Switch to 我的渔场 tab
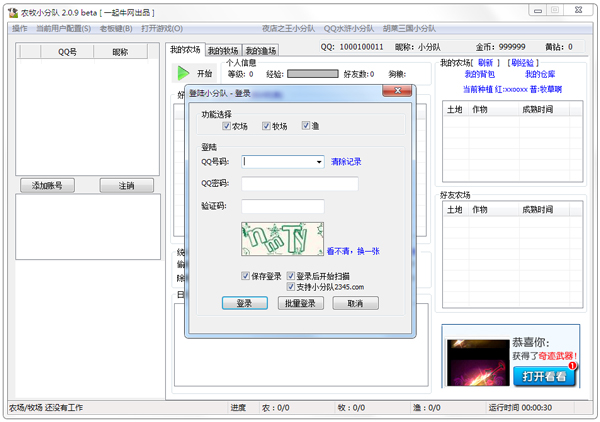The width and height of the screenshot is (600, 422). click(261, 51)
